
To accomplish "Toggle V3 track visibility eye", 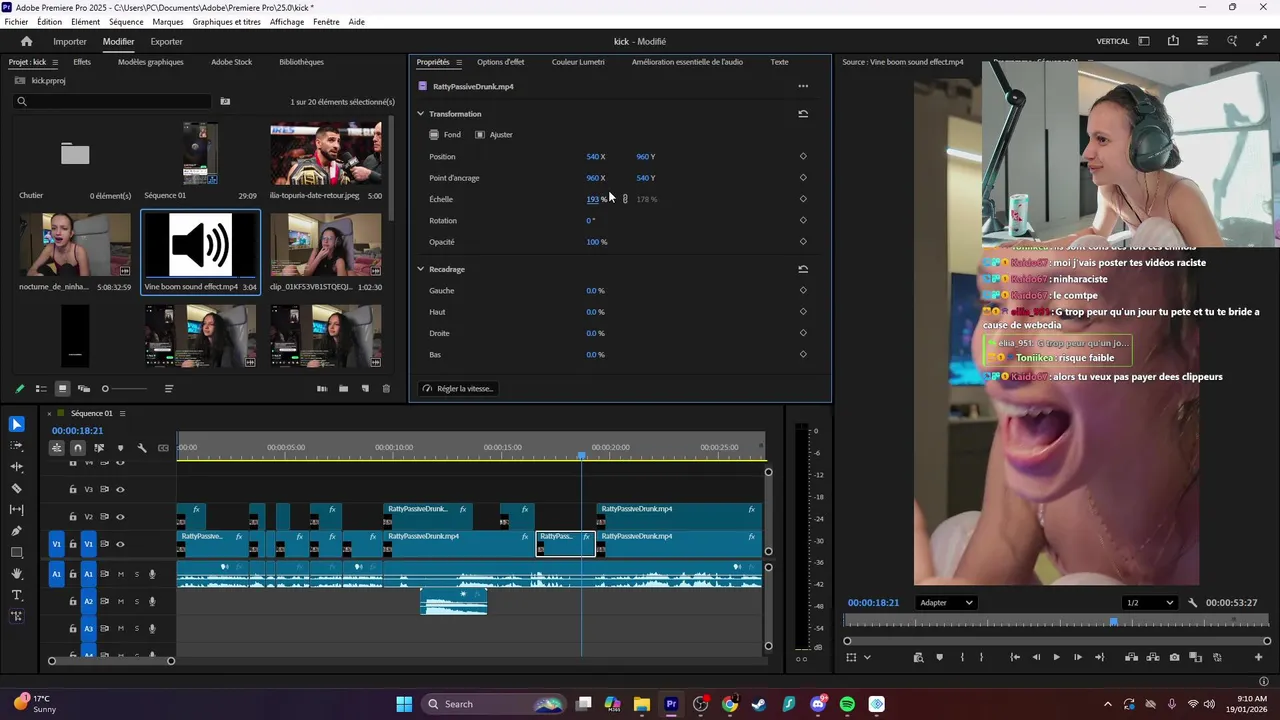I will [x=120, y=490].
